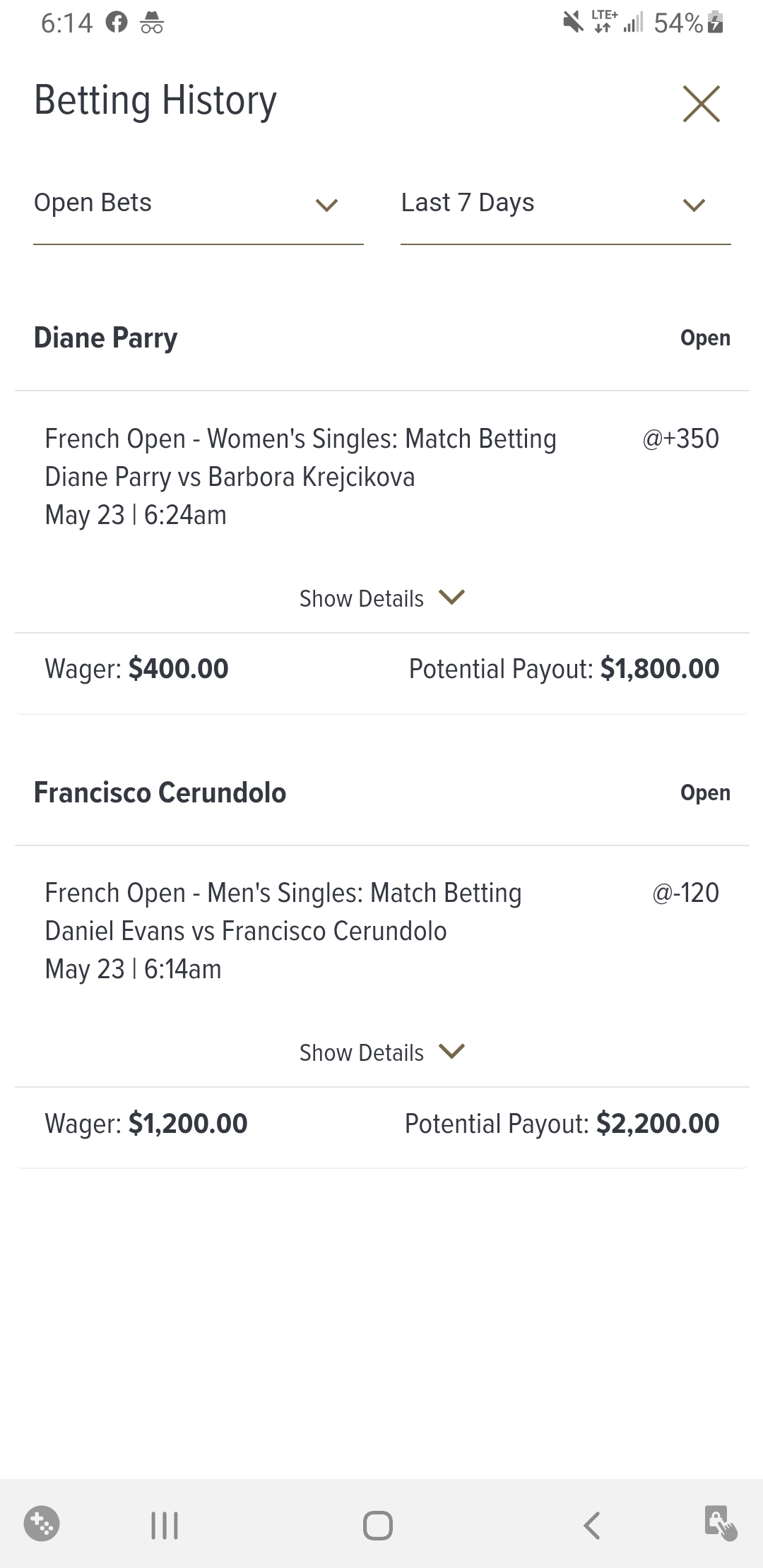Image resolution: width=763 pixels, height=1568 pixels.
Task: Tap the $1,800.00 potential payout amount
Action: pos(659,669)
